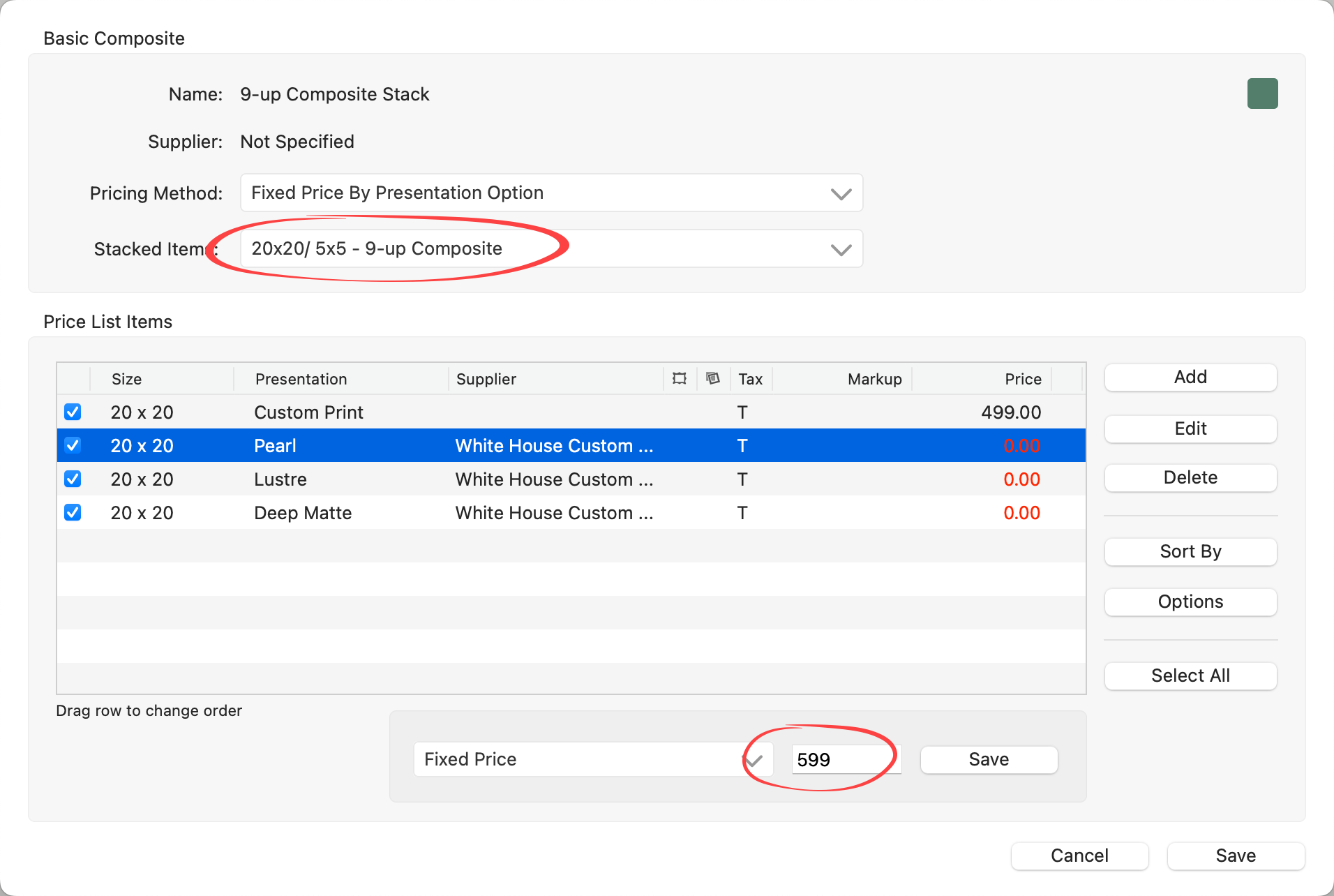Open the Fixed Price type dropdown
The image size is (1334, 896).
593,759
